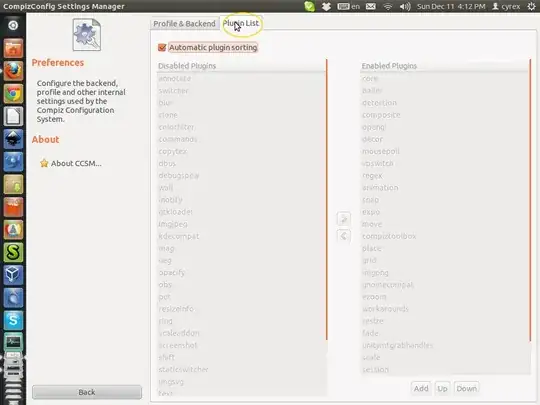Viewport: 540px width, 405px height.
Task: Open About CCSM... link
Action: (x=76, y=163)
